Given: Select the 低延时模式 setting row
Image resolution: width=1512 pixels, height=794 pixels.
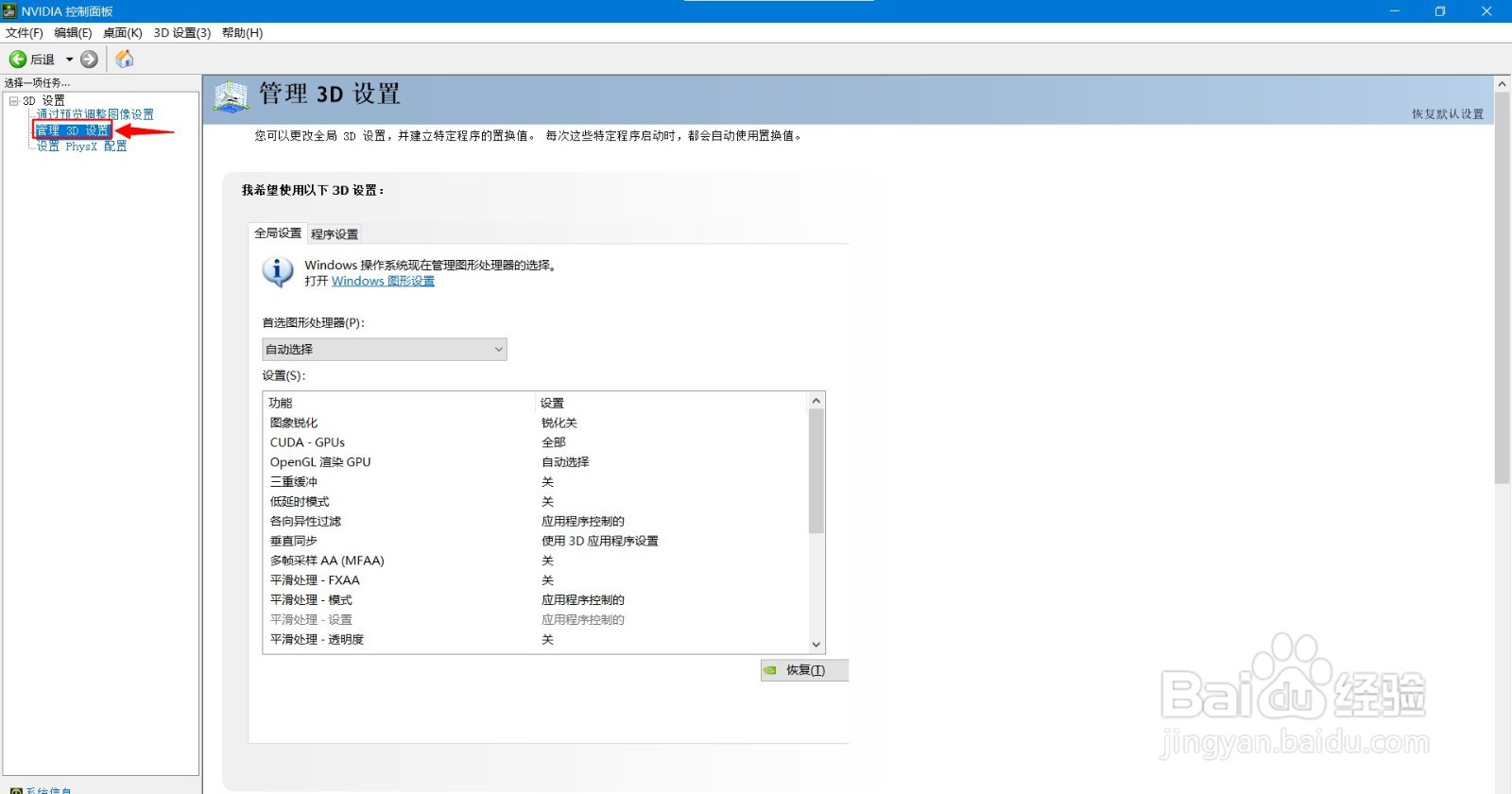Looking at the screenshot, I should [x=536, y=502].
